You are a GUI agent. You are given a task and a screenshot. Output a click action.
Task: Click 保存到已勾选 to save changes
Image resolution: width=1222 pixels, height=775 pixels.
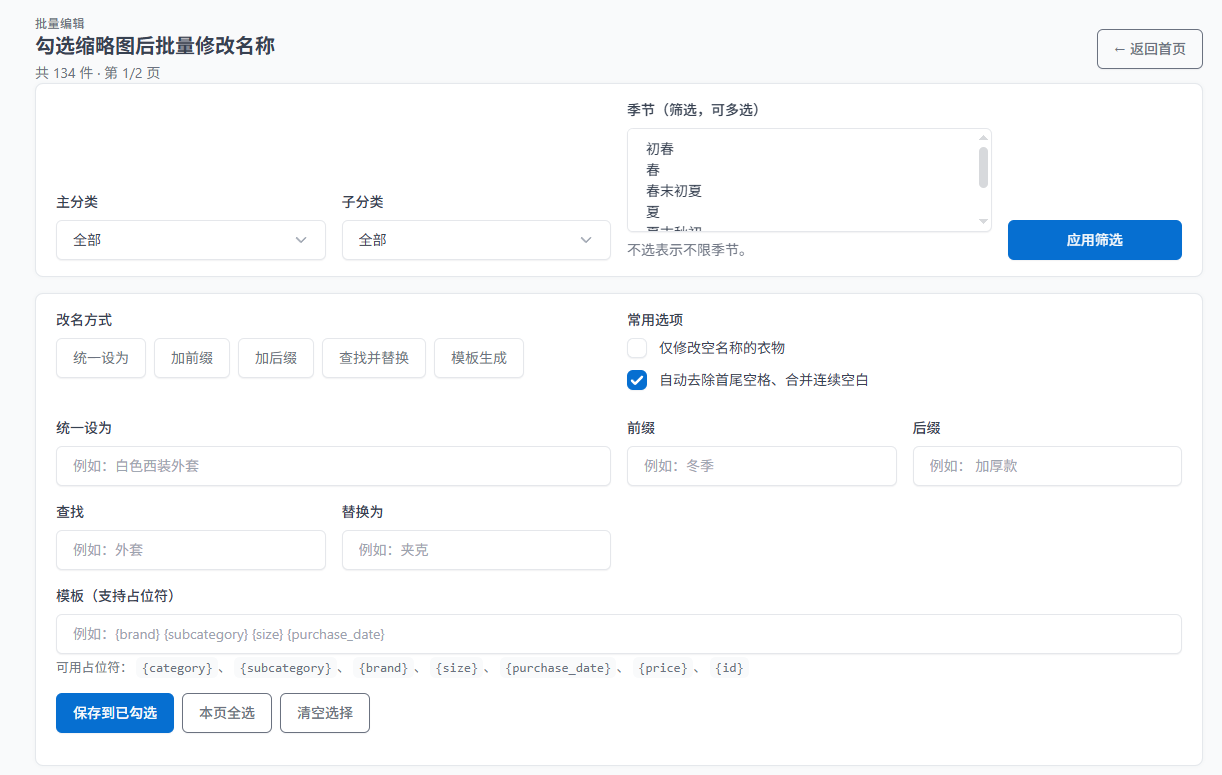114,714
